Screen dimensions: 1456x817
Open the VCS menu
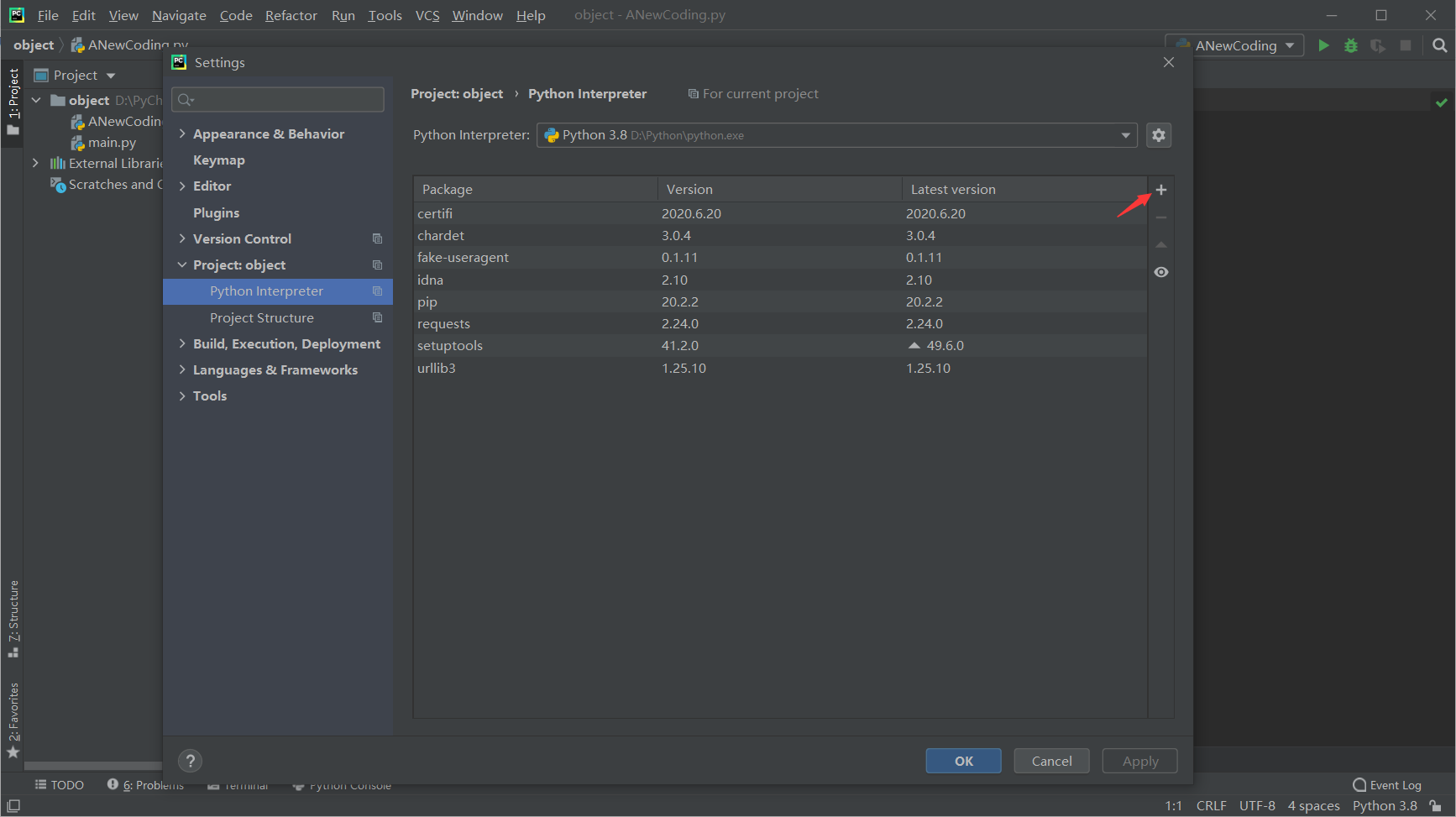click(427, 15)
